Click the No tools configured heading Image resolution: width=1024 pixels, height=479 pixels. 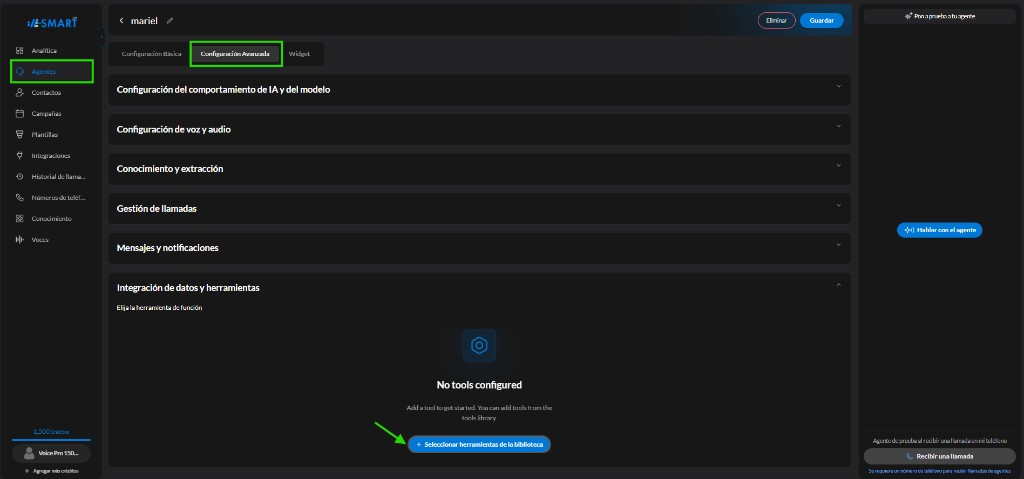click(x=479, y=385)
